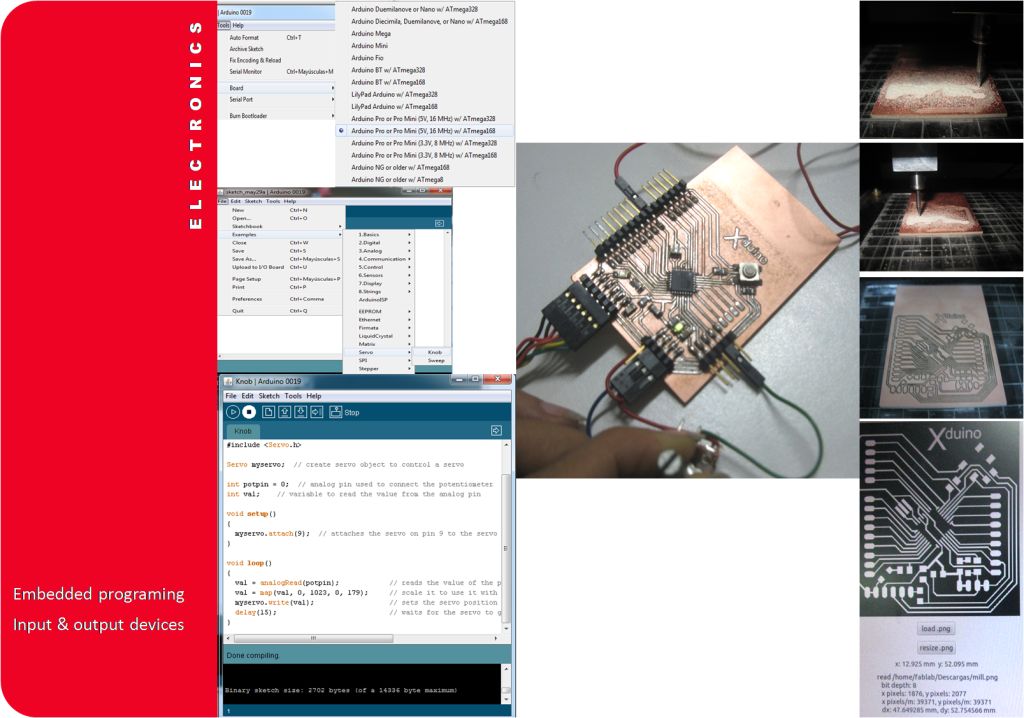
Task: Select Sweep example in Servo submenu
Action: [434, 361]
